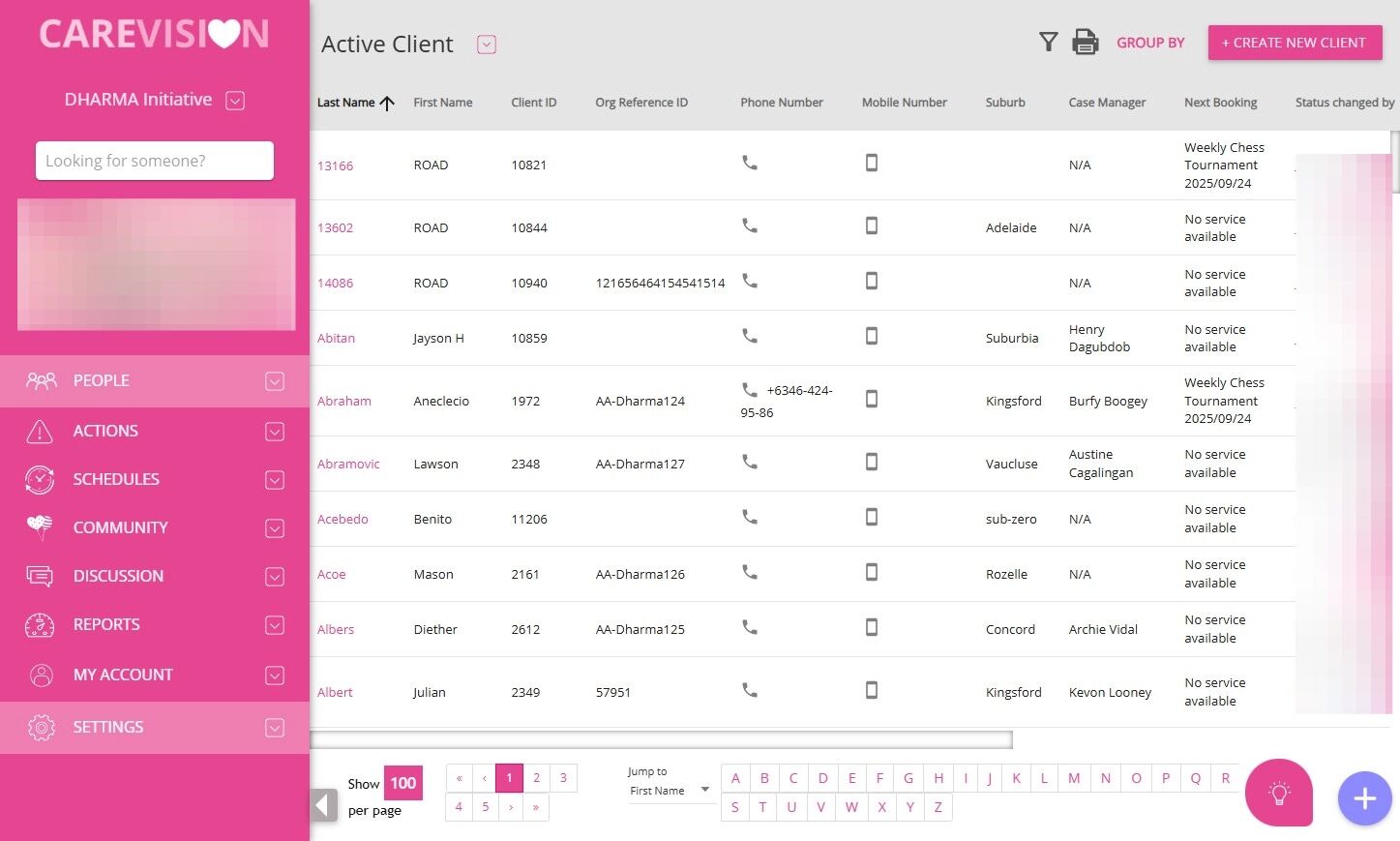The height and width of the screenshot is (841, 1400).
Task: Click the purple plus floating button
Action: pos(1364,798)
